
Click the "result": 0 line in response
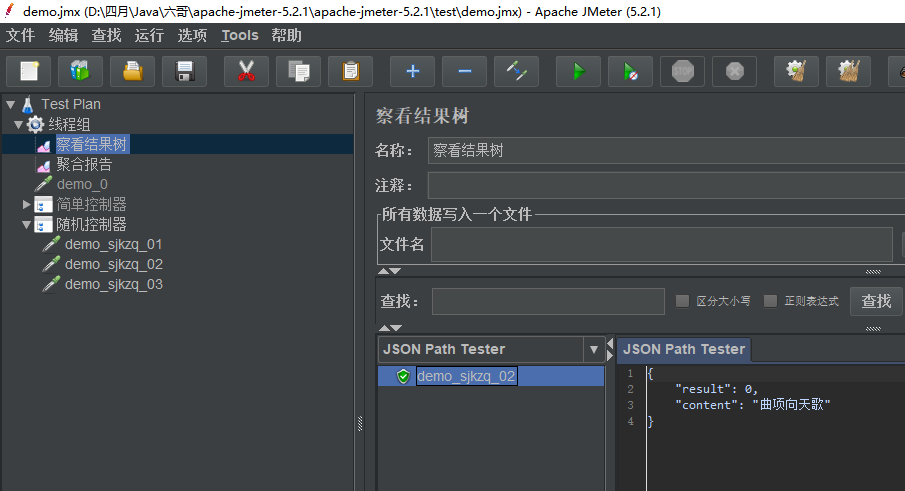coord(716,389)
